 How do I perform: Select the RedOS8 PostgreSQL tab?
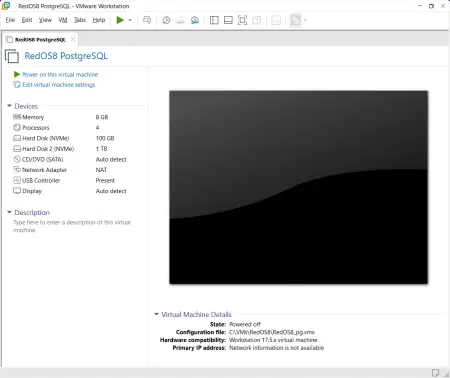pyautogui.click(x=40, y=40)
